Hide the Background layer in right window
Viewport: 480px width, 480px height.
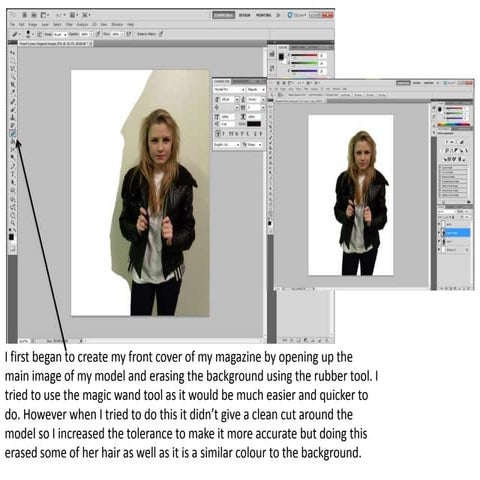(440, 250)
